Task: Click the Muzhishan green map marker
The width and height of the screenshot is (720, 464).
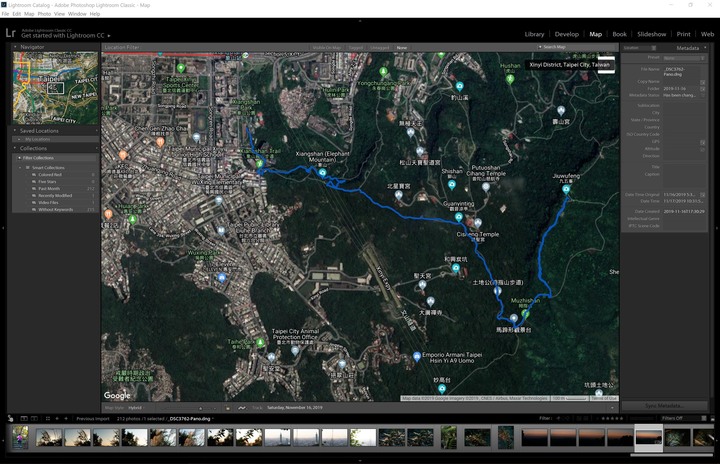Action: (x=525, y=314)
